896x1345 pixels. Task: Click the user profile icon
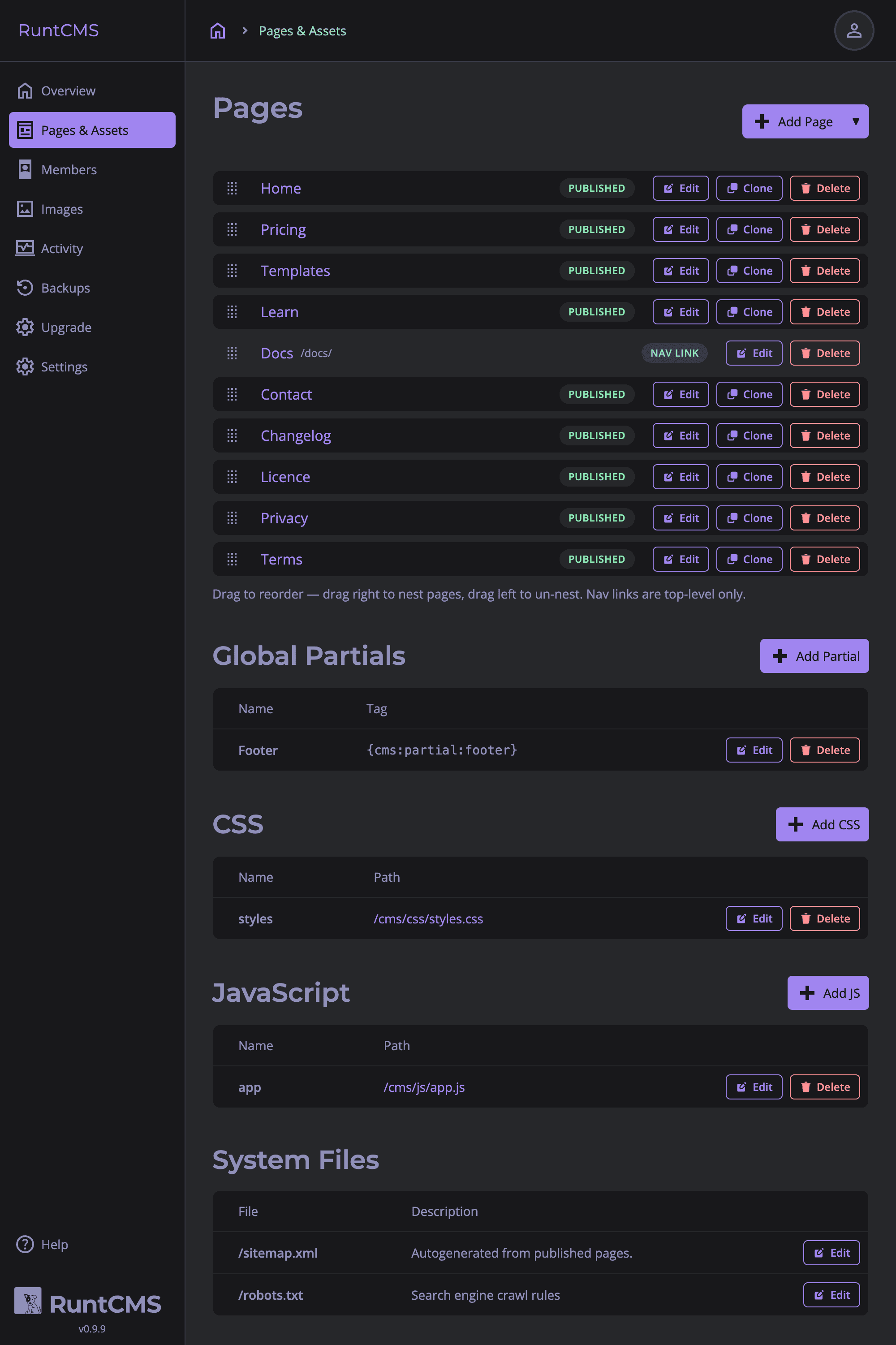(x=854, y=30)
